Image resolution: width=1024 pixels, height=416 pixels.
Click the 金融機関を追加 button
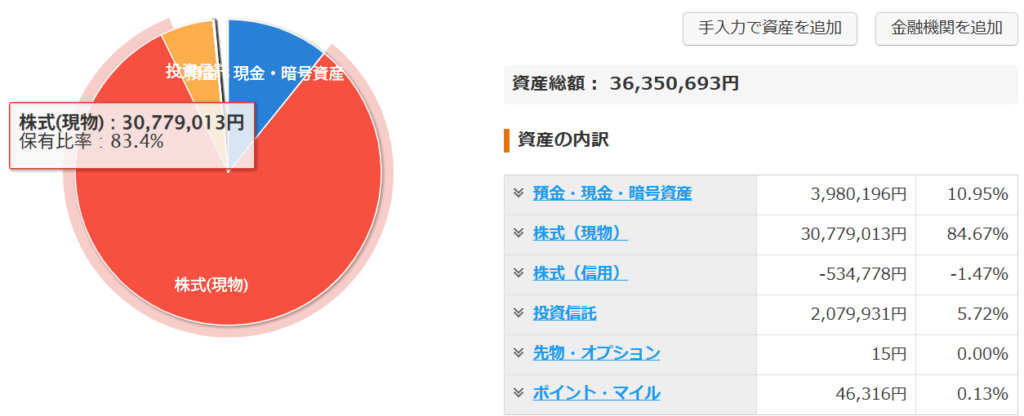[x=946, y=28]
